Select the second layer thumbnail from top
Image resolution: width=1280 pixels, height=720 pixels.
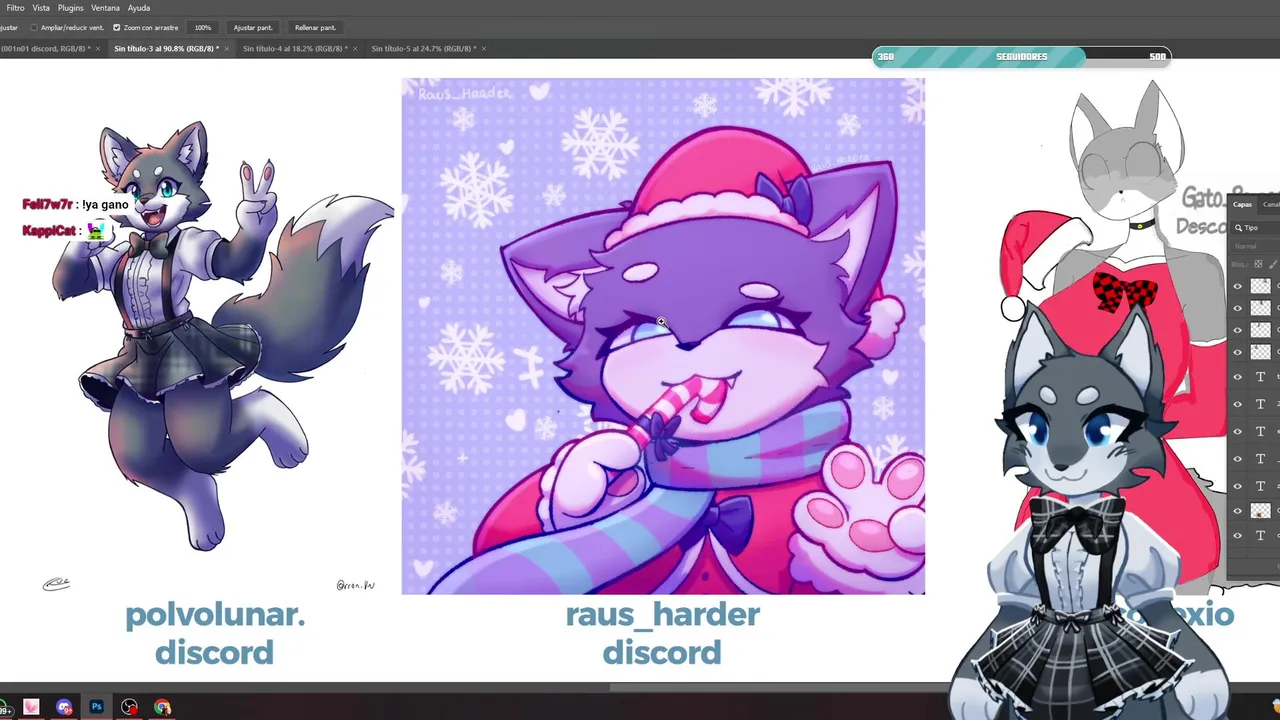click(x=1260, y=308)
